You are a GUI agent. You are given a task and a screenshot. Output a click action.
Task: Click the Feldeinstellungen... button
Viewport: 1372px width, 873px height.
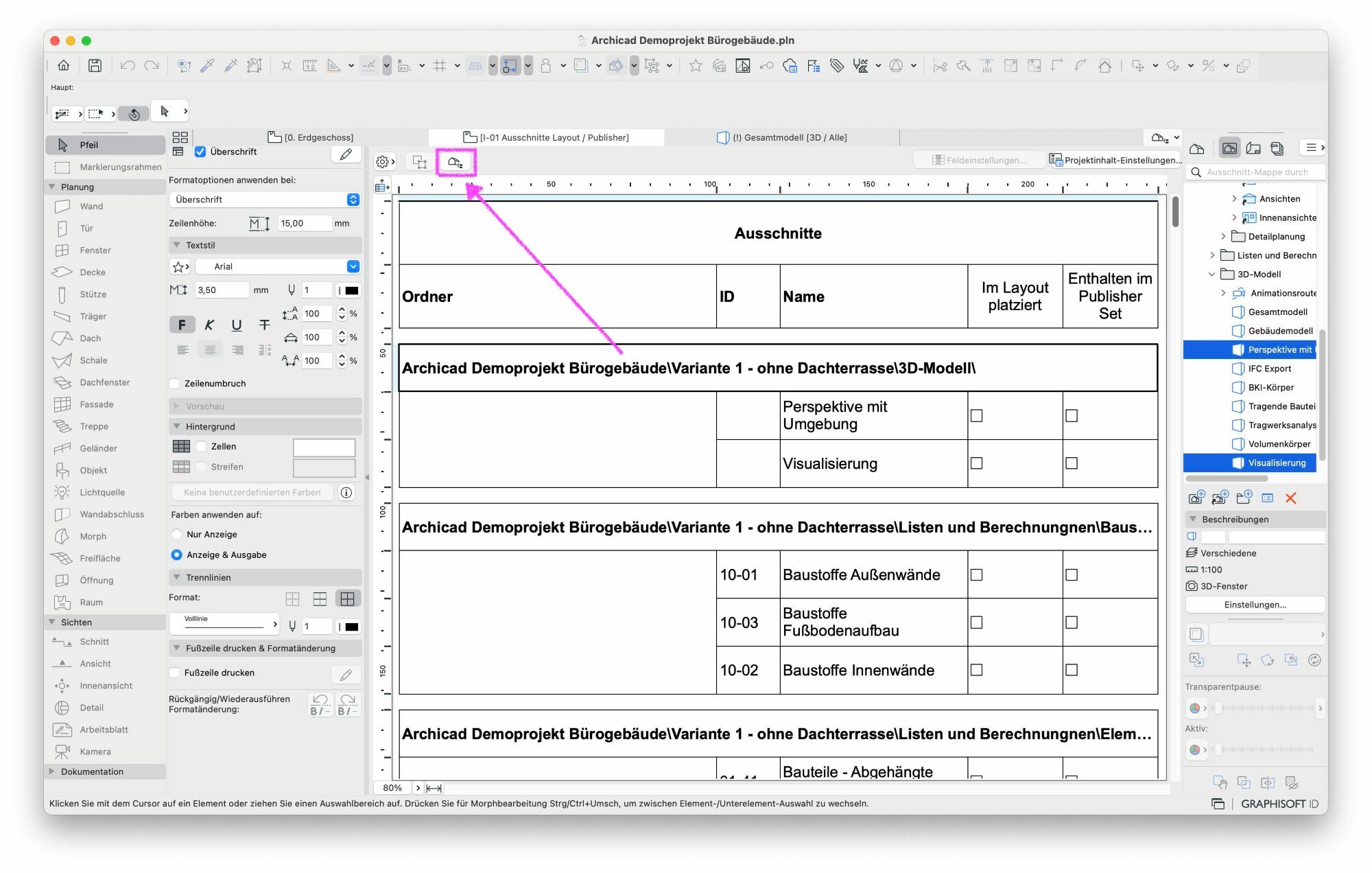tap(980, 160)
